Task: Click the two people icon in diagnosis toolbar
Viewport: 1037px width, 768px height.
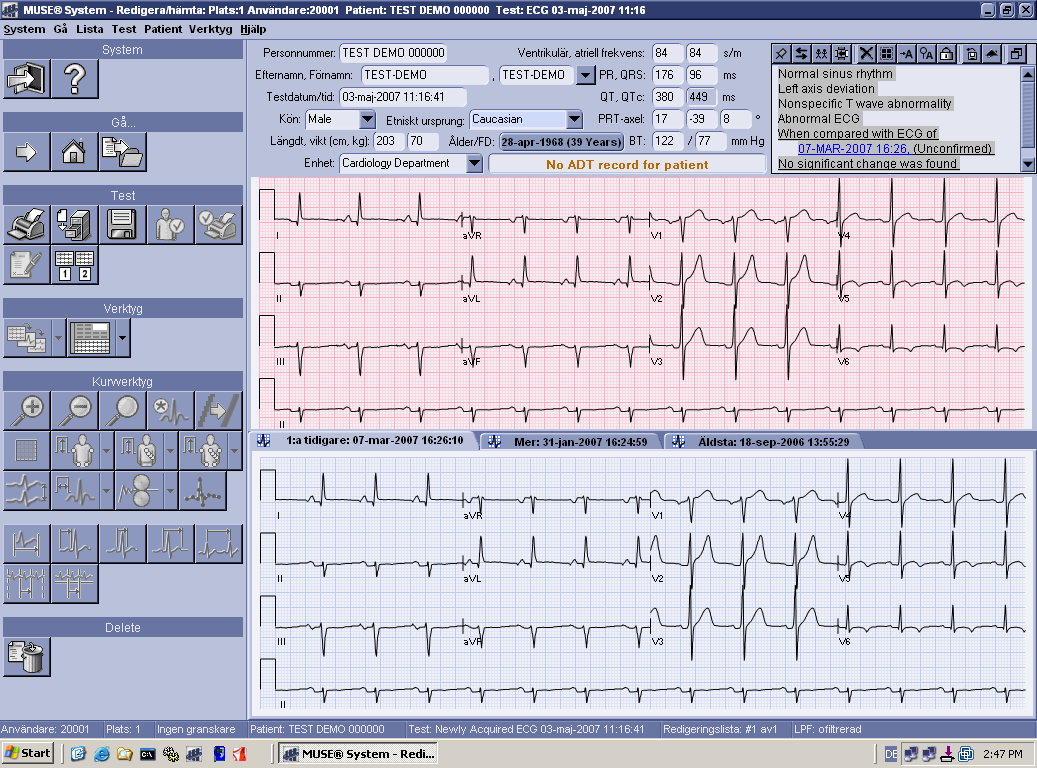Action: pos(821,54)
